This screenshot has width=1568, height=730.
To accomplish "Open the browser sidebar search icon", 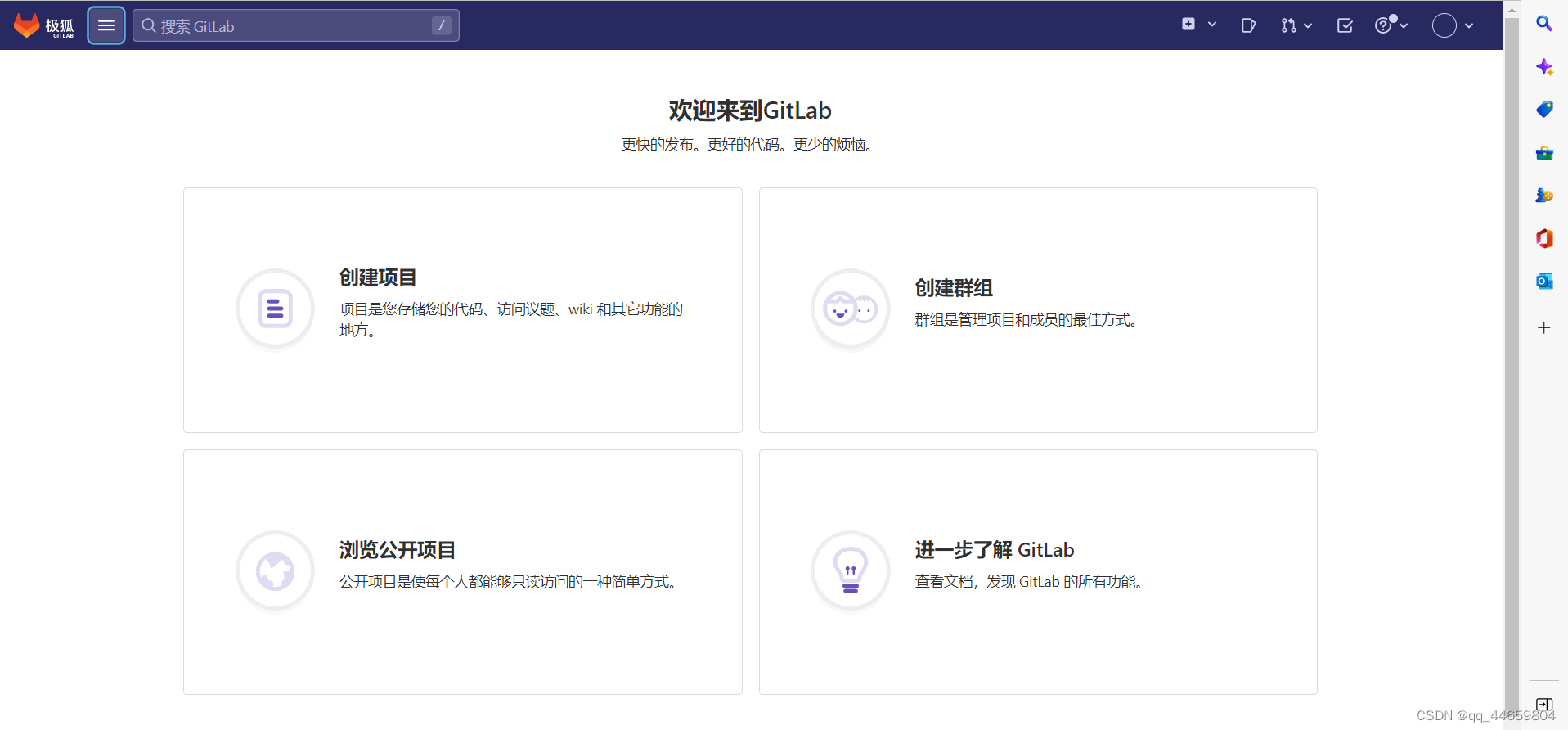I will point(1544,24).
